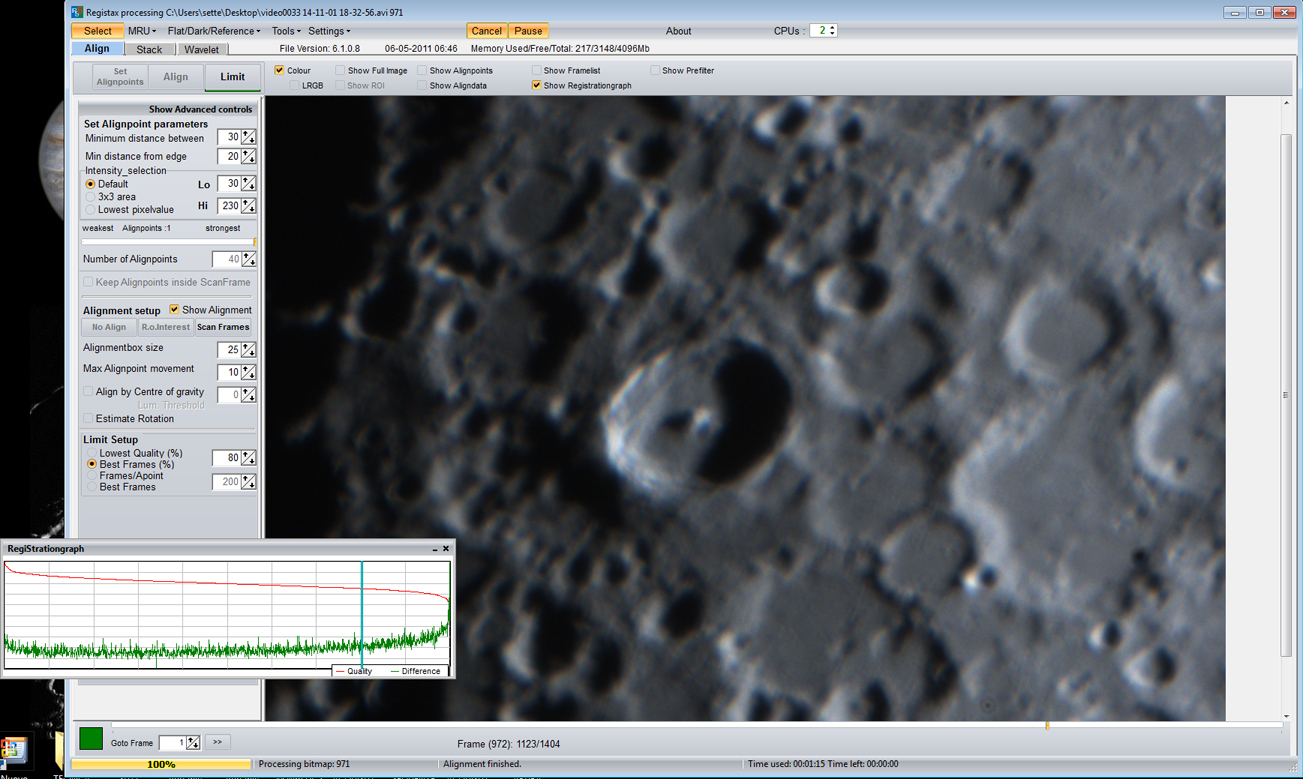Click the R.o.Interest button
Screen dimensions: 1303x779
pyautogui.click(x=165, y=327)
